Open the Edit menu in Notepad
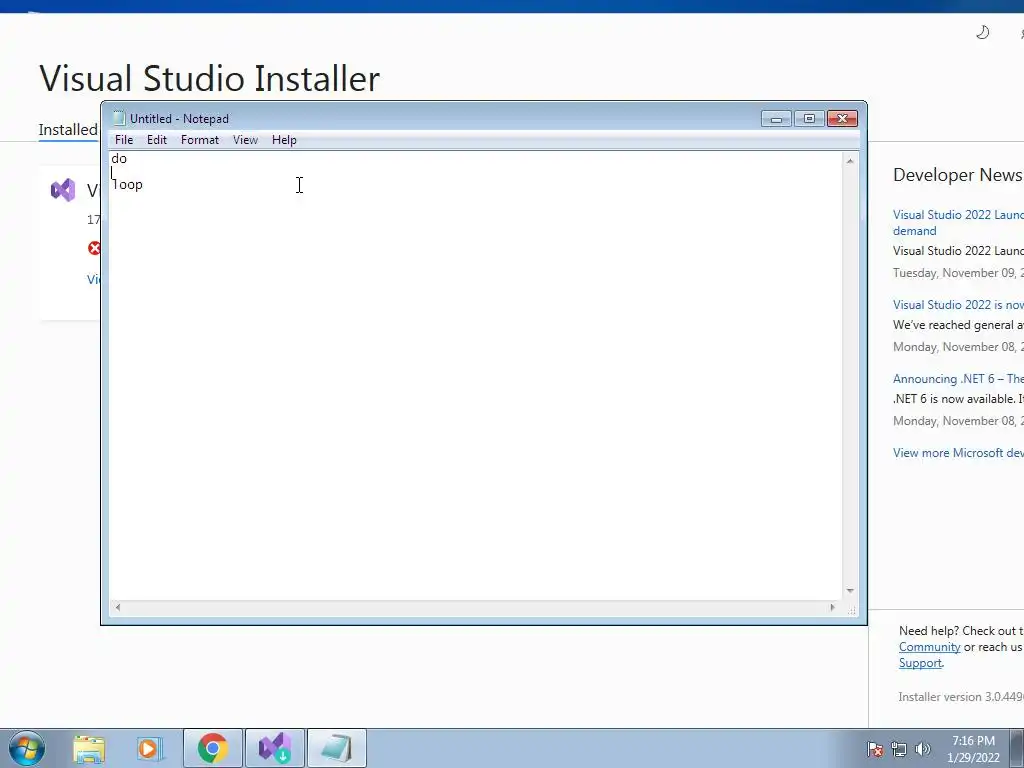The image size is (1024, 768). (157, 140)
